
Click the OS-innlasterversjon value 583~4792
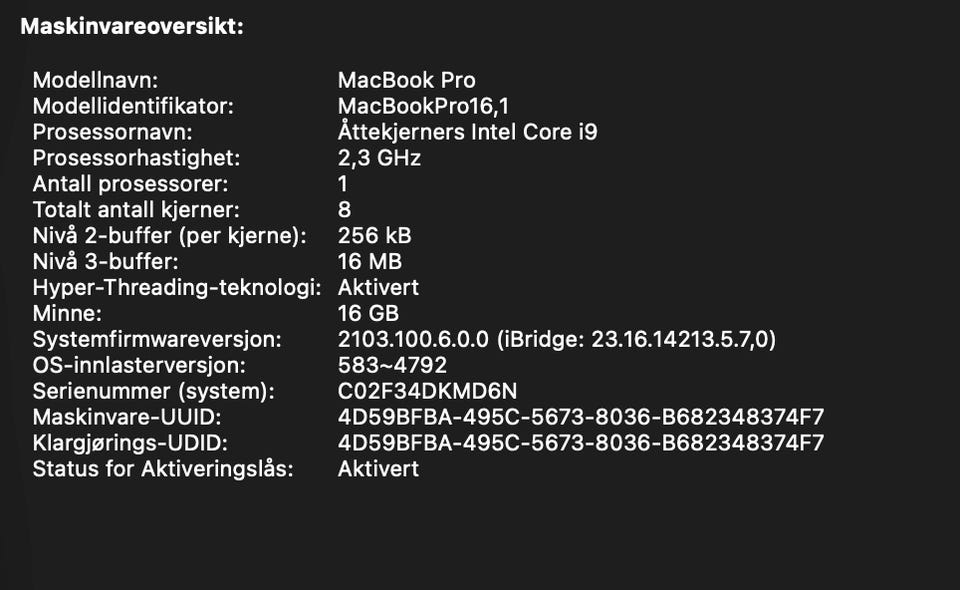pos(392,366)
